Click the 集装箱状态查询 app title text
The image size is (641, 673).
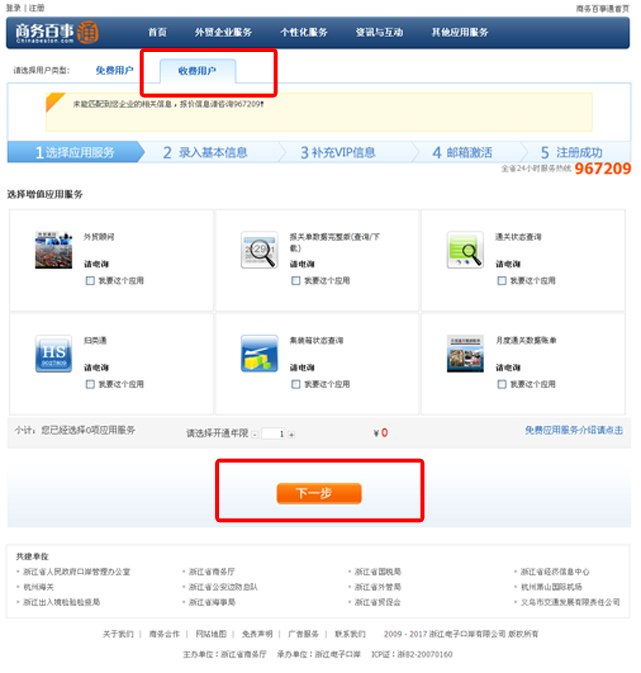tap(316, 341)
